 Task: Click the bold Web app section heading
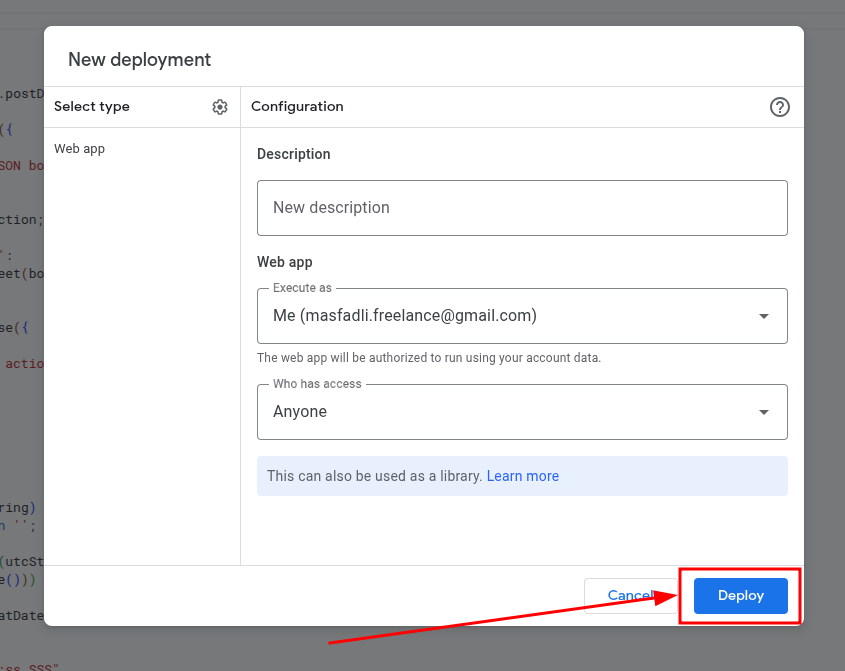pos(285,262)
